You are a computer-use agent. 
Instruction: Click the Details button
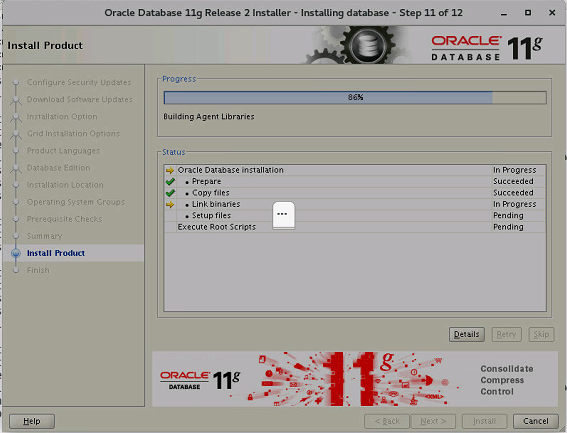pyautogui.click(x=466, y=334)
